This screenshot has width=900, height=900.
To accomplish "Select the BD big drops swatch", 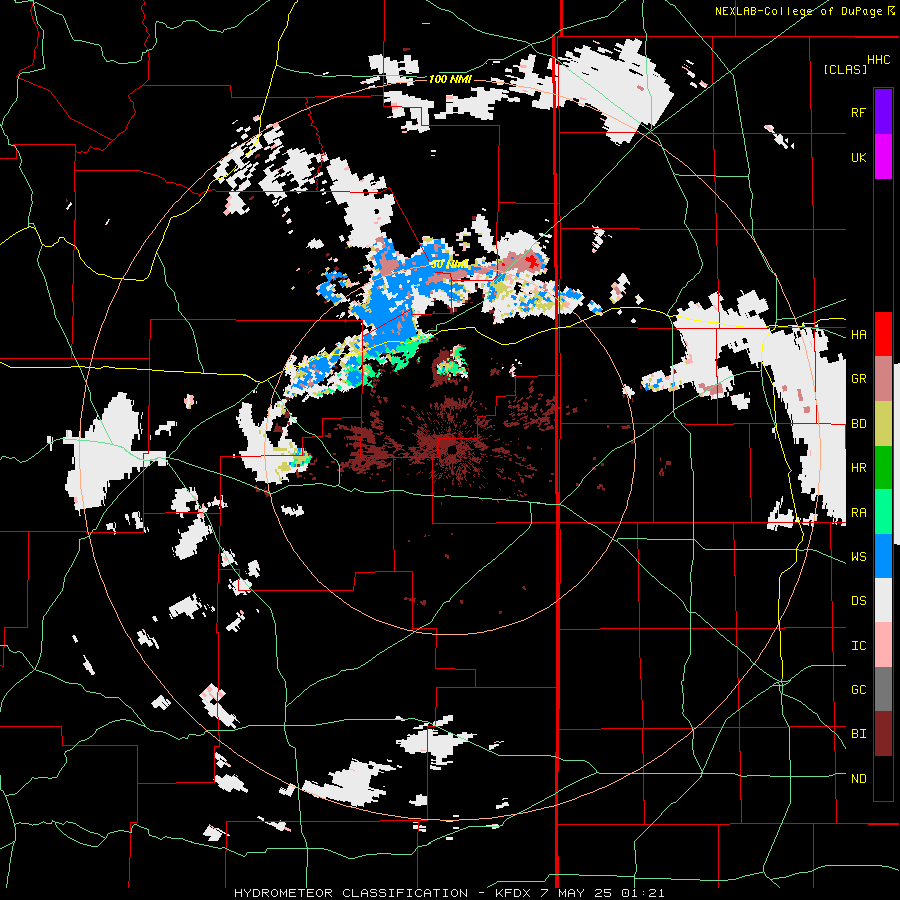I will 883,424.
